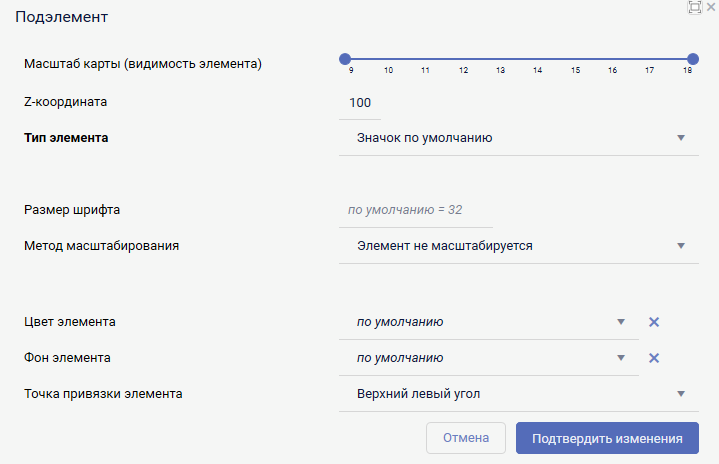Clear the Цвет элемента value with X icon

654,322
